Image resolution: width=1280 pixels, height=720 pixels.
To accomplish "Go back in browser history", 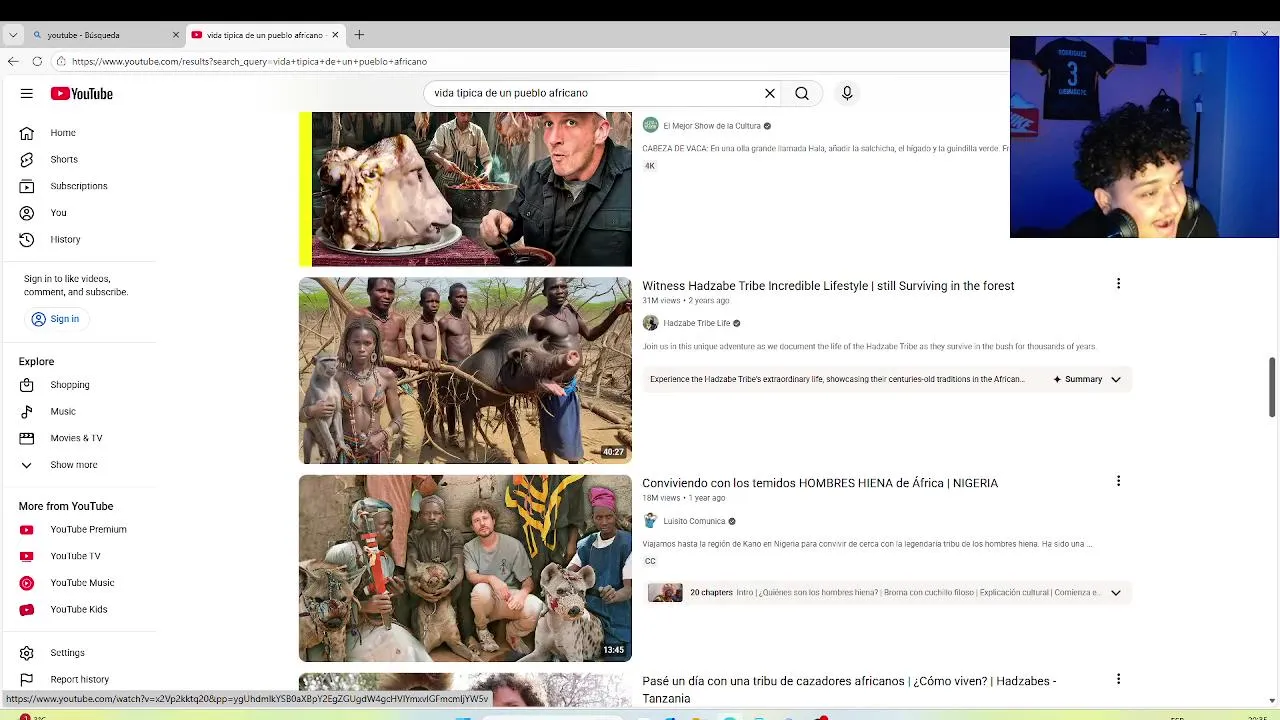I will (x=13, y=61).
